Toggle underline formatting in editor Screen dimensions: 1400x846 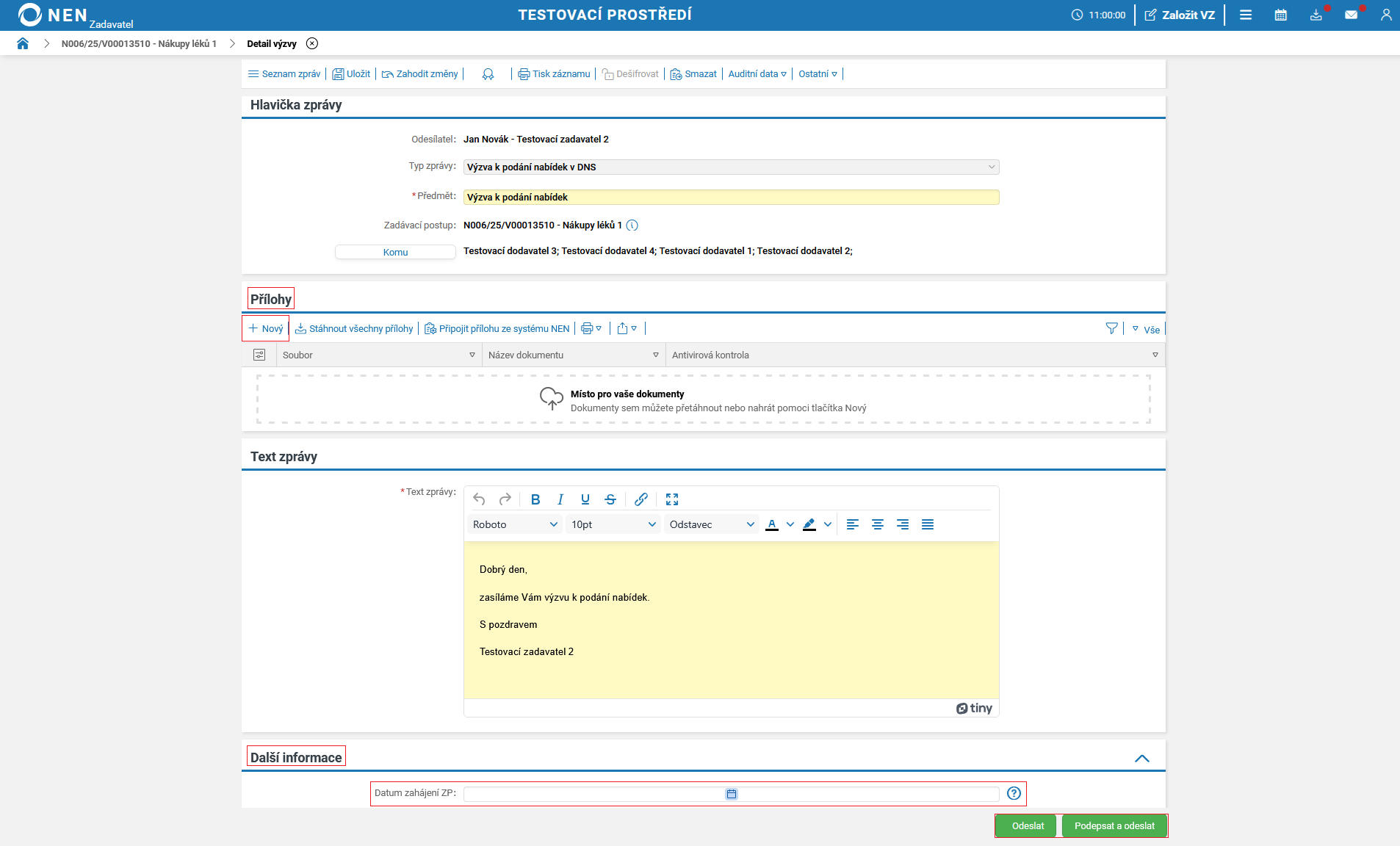[585, 499]
